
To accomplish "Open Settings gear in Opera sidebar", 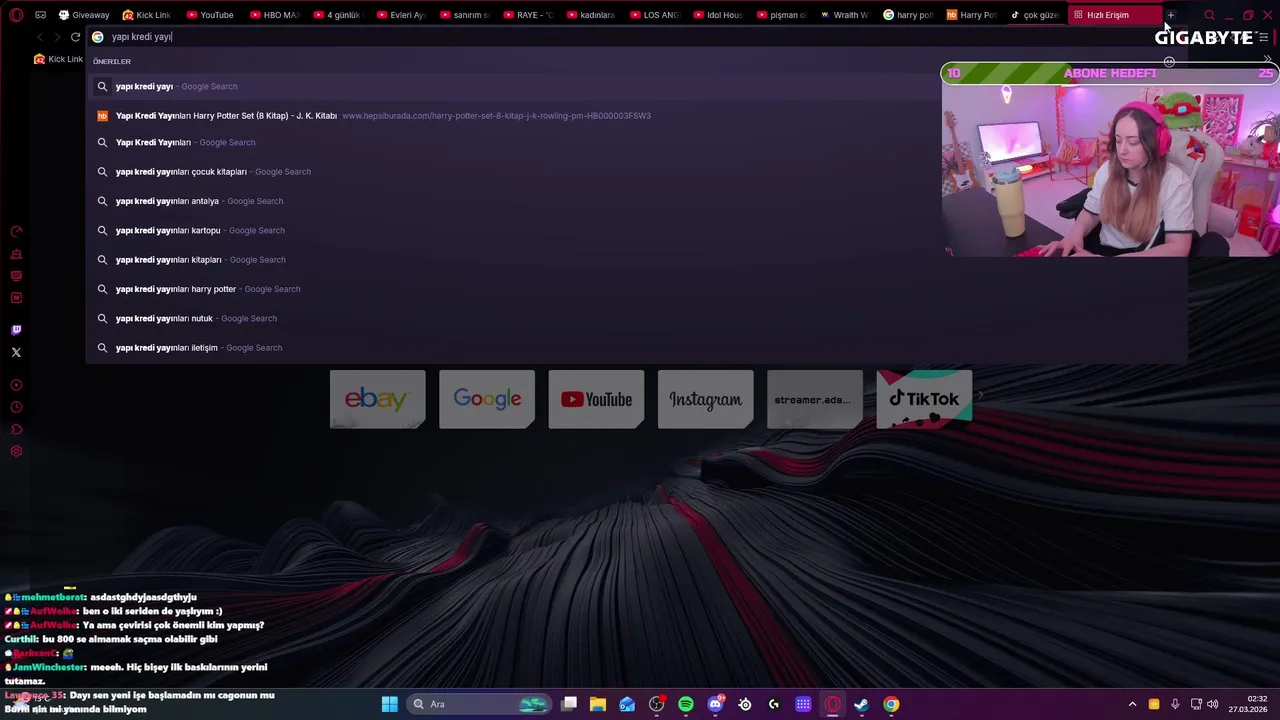I will click(16, 451).
